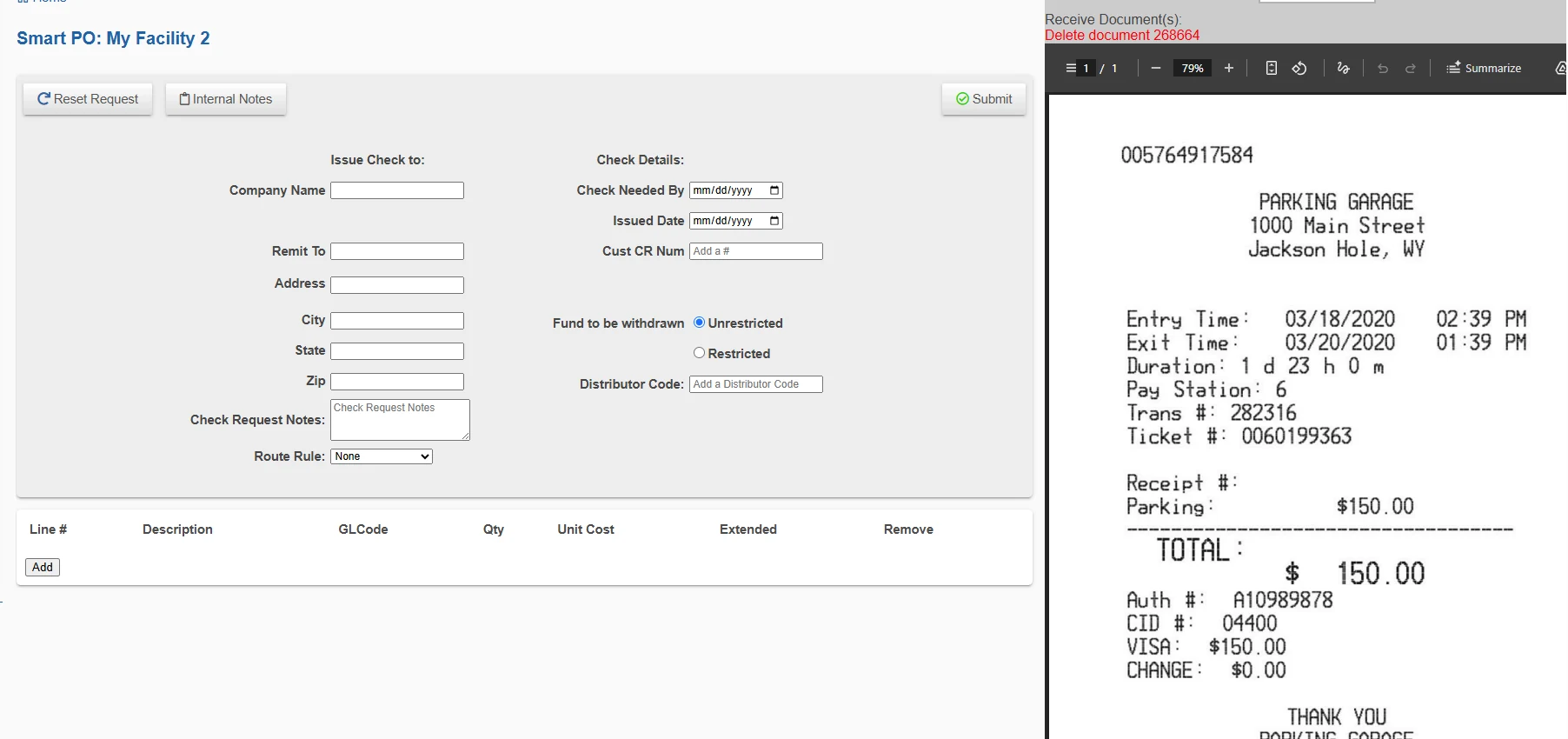Submit the check request
This screenshot has height=739, width=1568.
point(984,99)
